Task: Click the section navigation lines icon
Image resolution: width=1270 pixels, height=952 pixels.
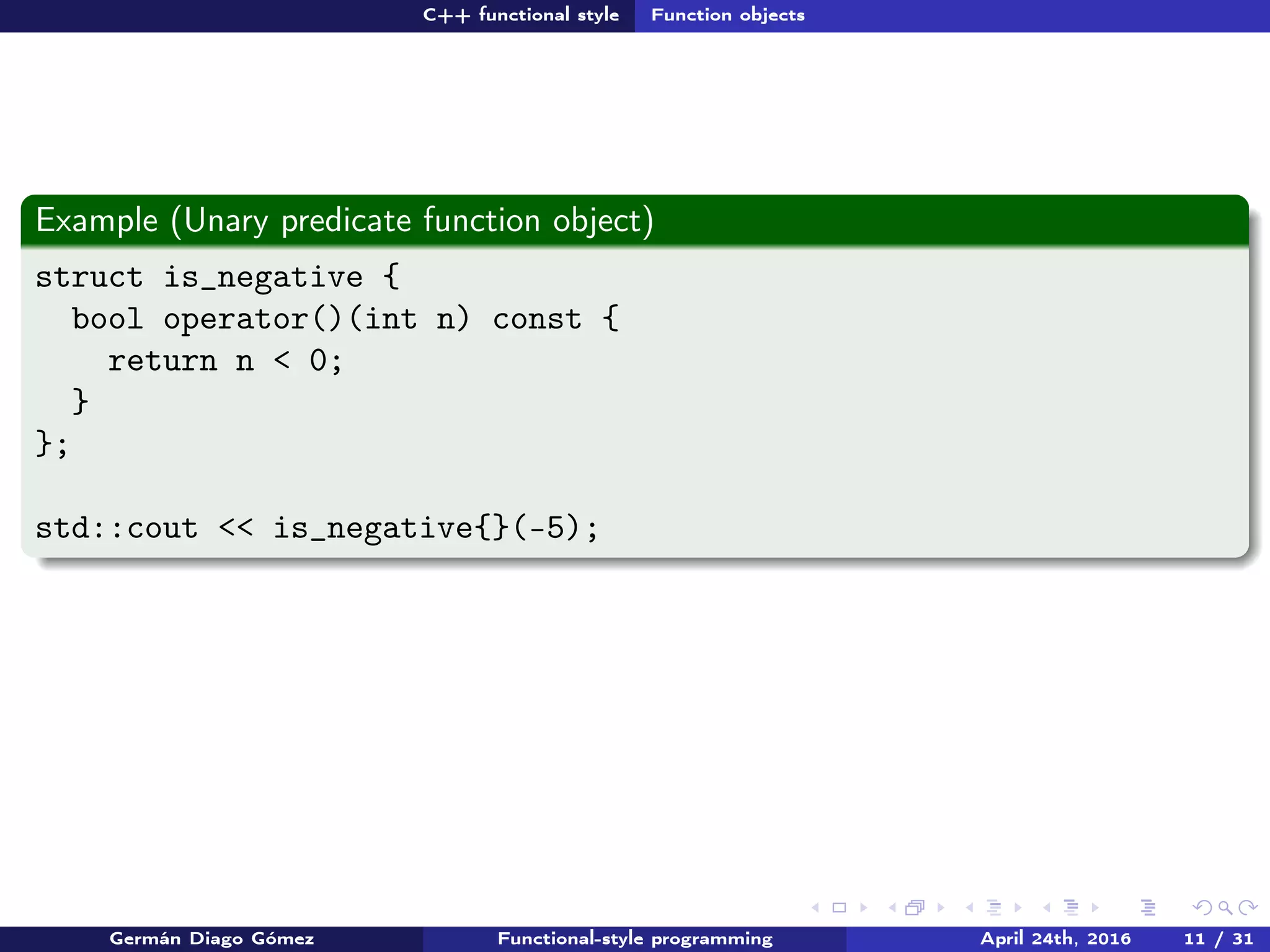Action: pos(1071,908)
